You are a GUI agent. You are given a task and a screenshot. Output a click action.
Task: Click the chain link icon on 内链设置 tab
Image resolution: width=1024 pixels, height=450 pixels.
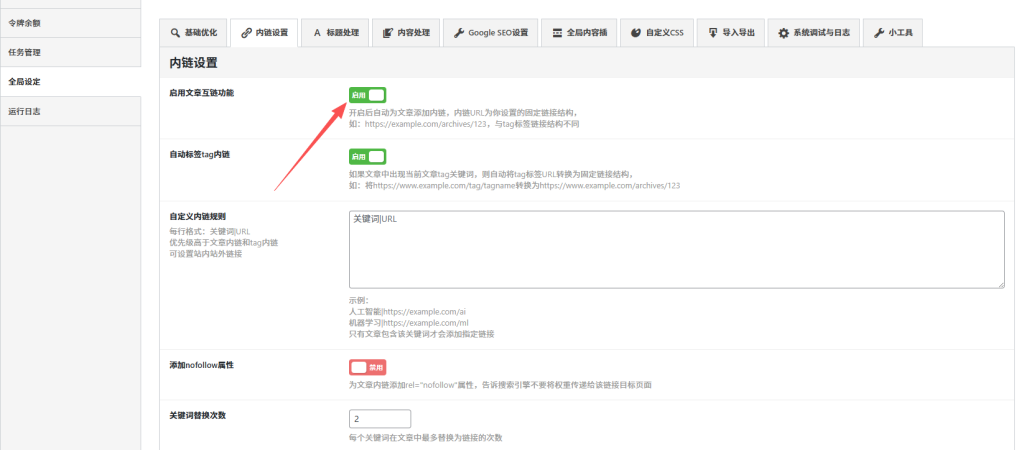(x=246, y=33)
